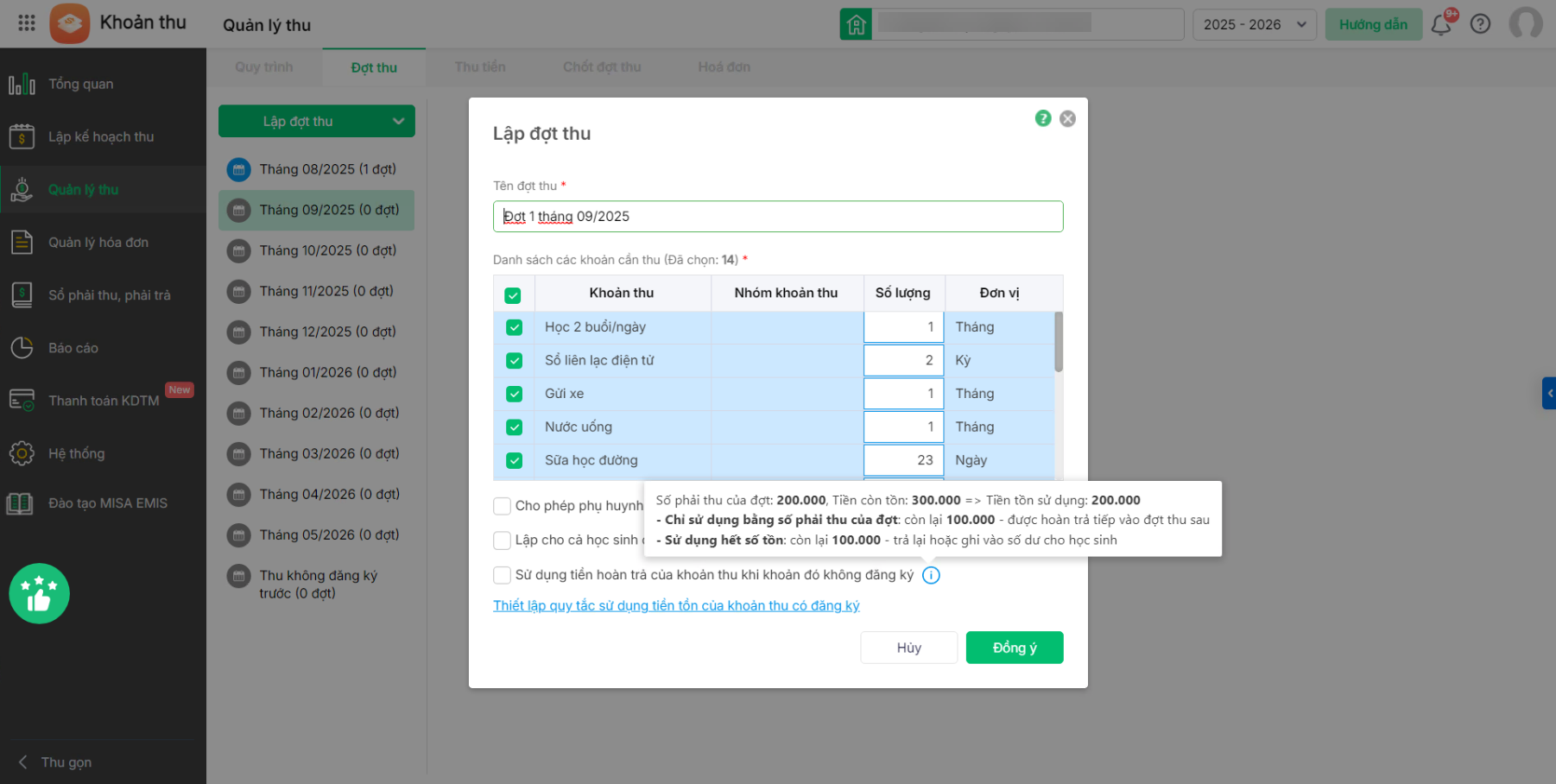Tick the Lập cho cả học sinh checkbox
The image size is (1556, 784).
(502, 541)
